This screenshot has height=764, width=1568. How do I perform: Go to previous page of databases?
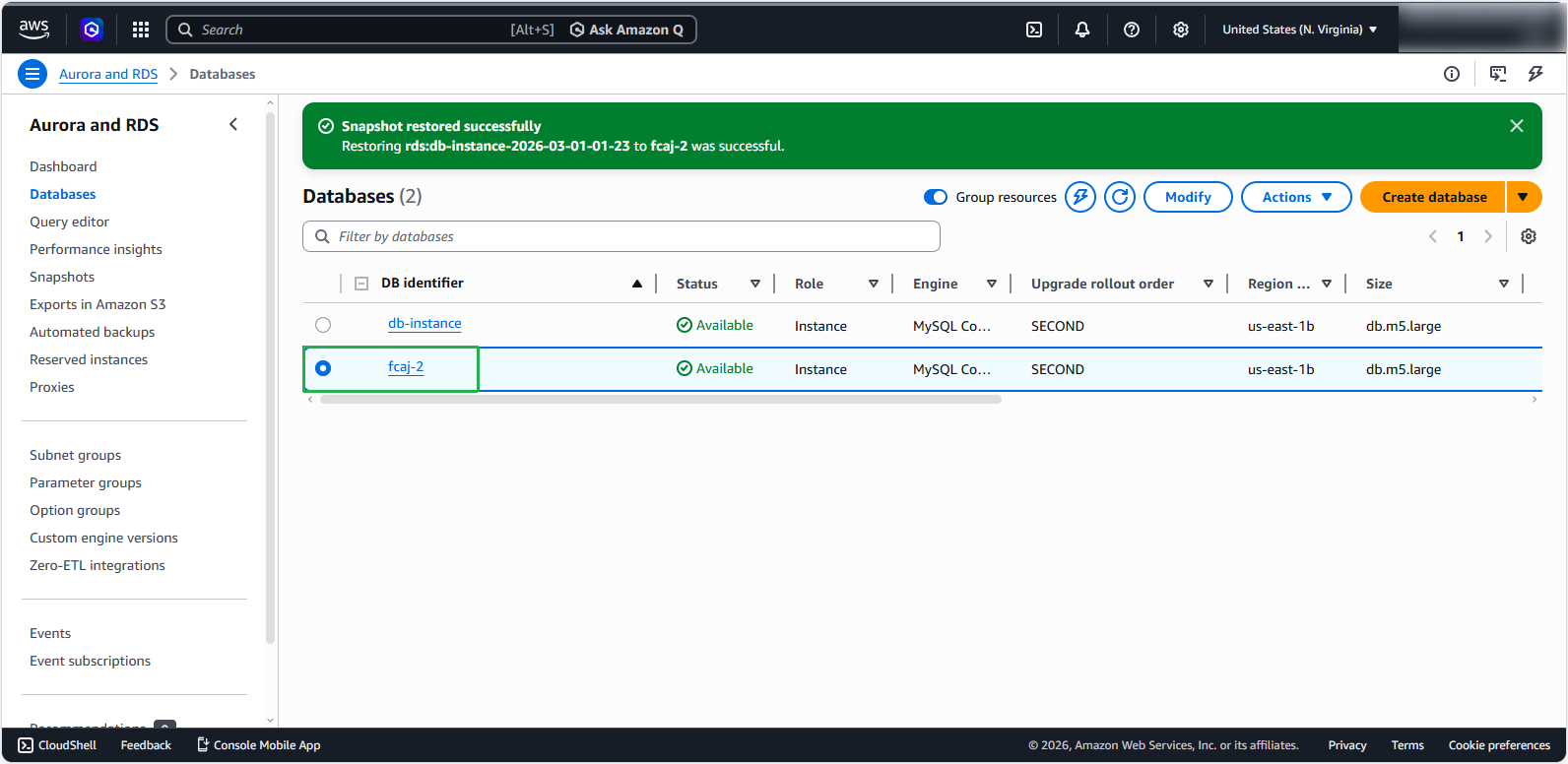pyautogui.click(x=1433, y=236)
